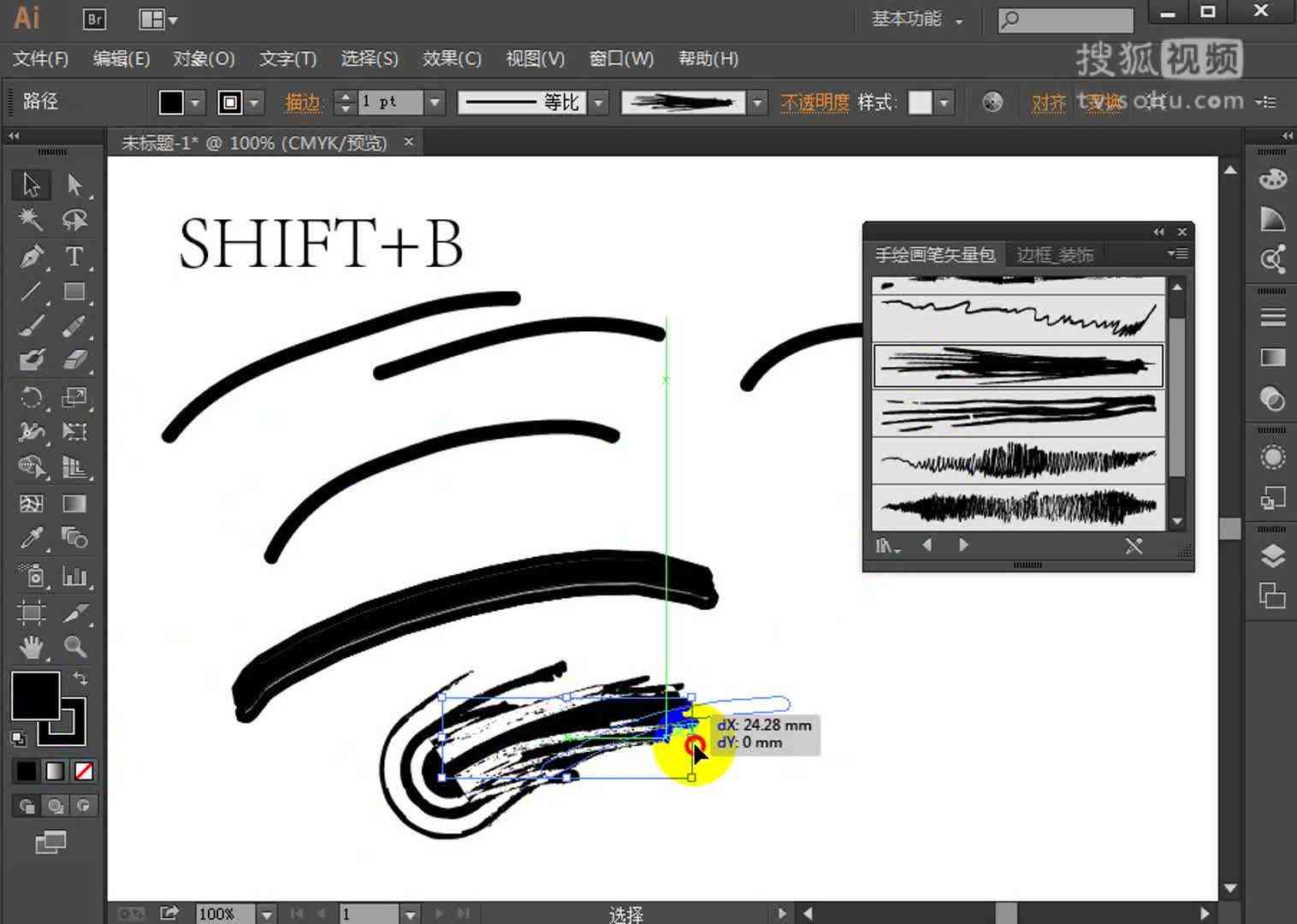The height and width of the screenshot is (924, 1297).
Task: Open brush libraries menu button
Action: pyautogui.click(x=888, y=545)
